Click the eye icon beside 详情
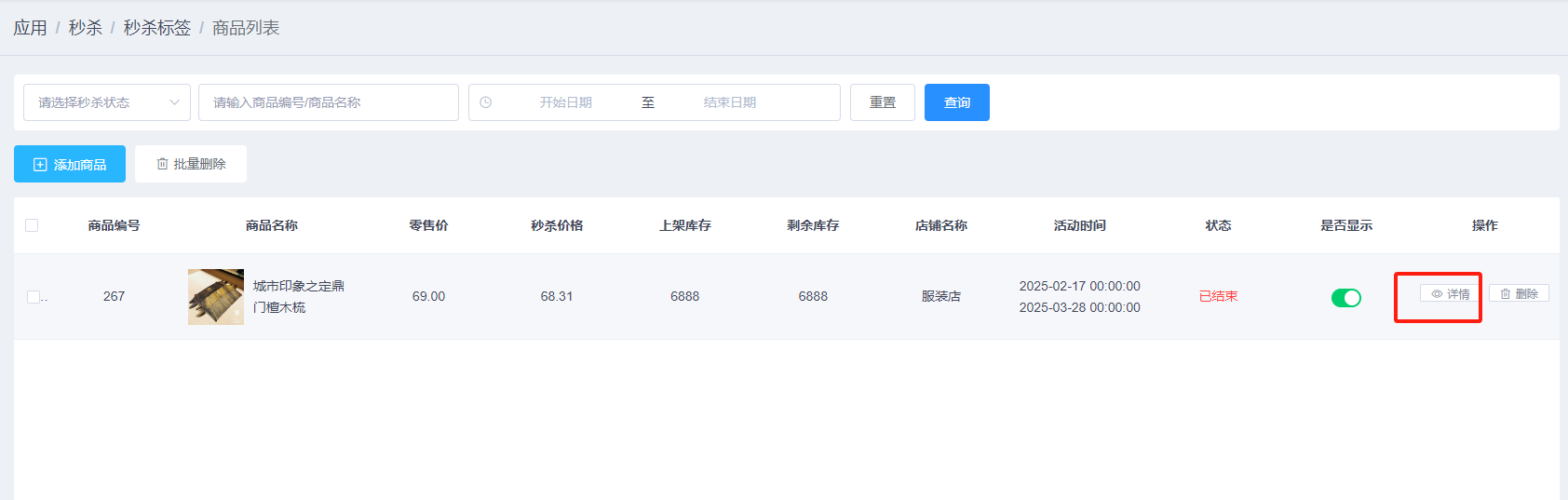 (1437, 294)
